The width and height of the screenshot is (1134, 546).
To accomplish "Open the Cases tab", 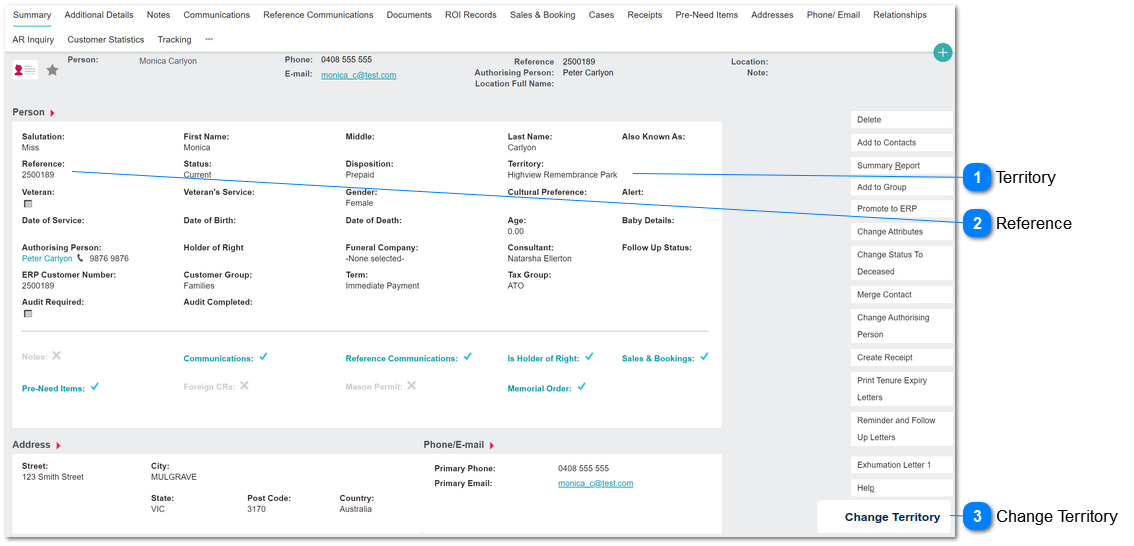I will (x=602, y=14).
